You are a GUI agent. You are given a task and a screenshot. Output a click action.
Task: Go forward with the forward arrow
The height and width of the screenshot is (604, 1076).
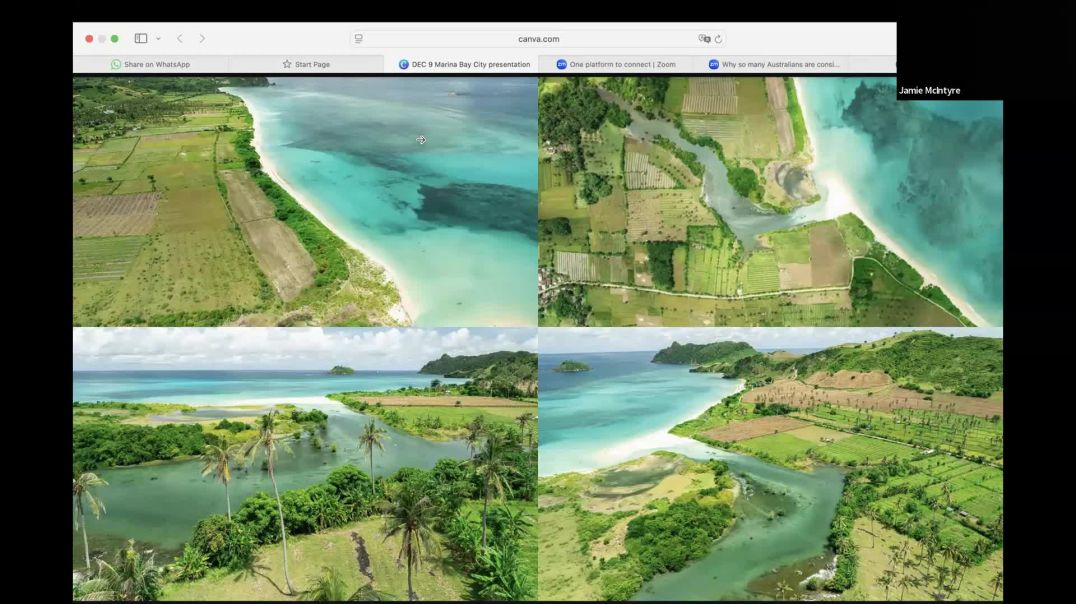202,39
